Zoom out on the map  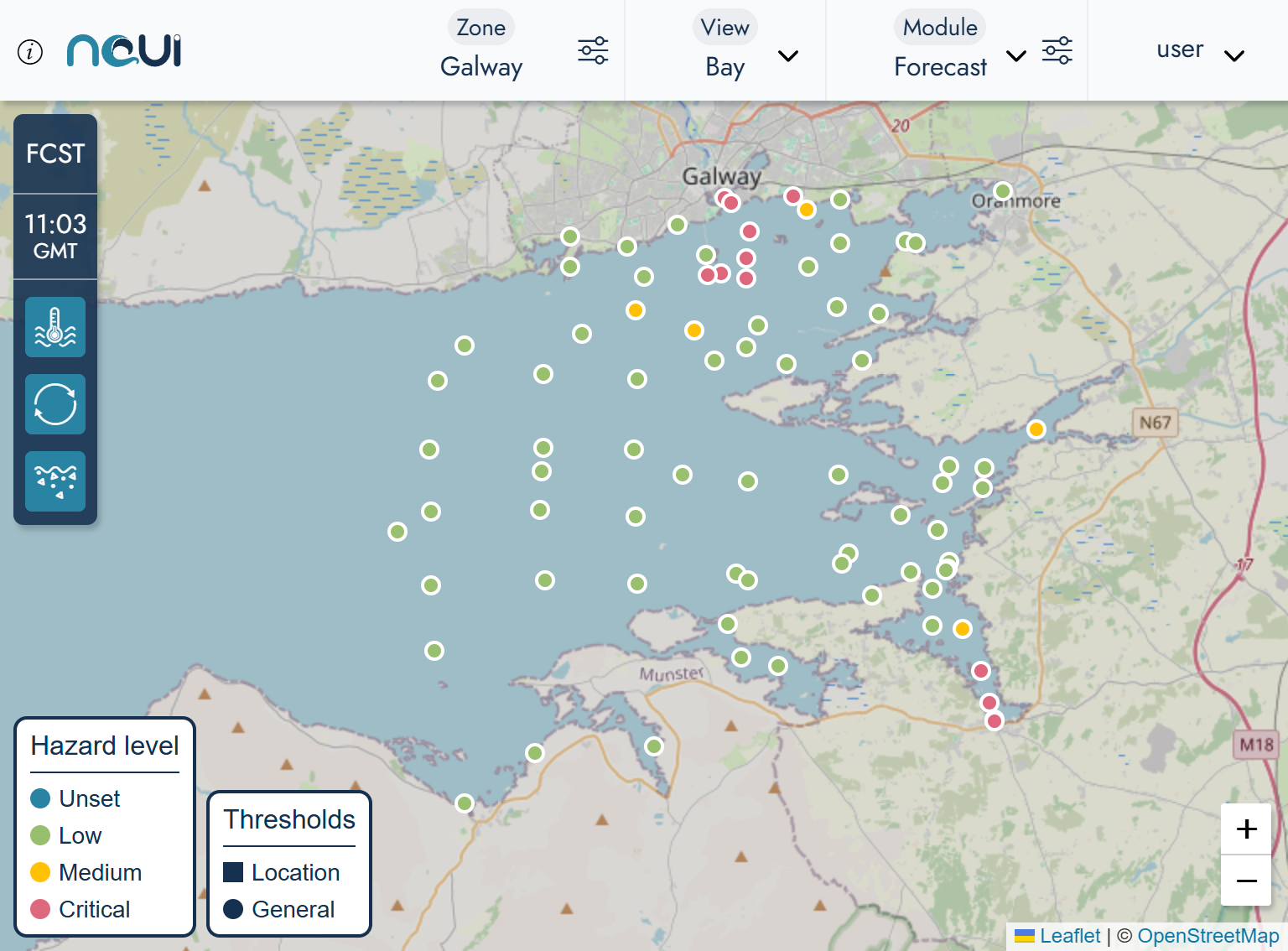coord(1246,881)
